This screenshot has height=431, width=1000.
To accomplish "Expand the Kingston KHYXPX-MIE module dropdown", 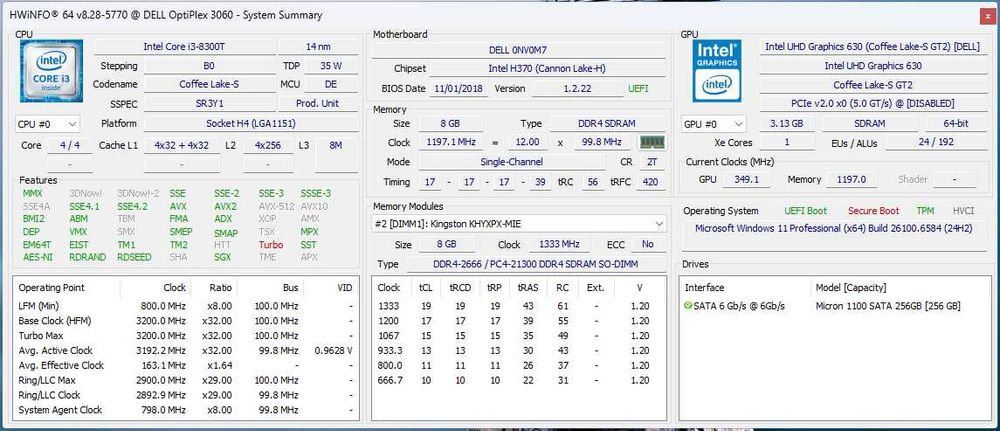I will (x=518, y=224).
